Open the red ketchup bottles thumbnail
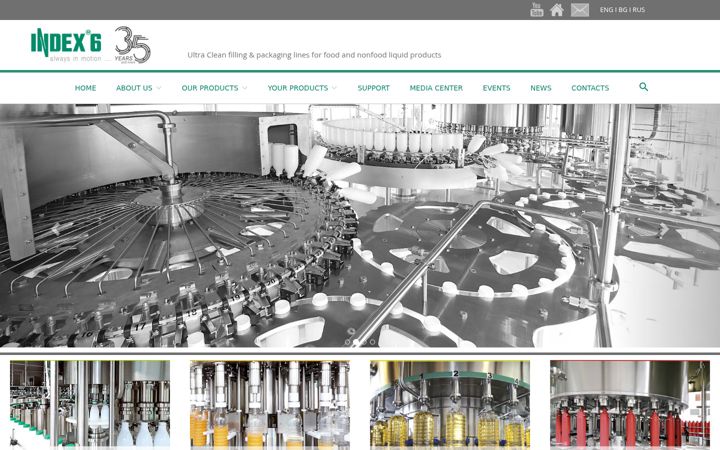 [x=630, y=404]
